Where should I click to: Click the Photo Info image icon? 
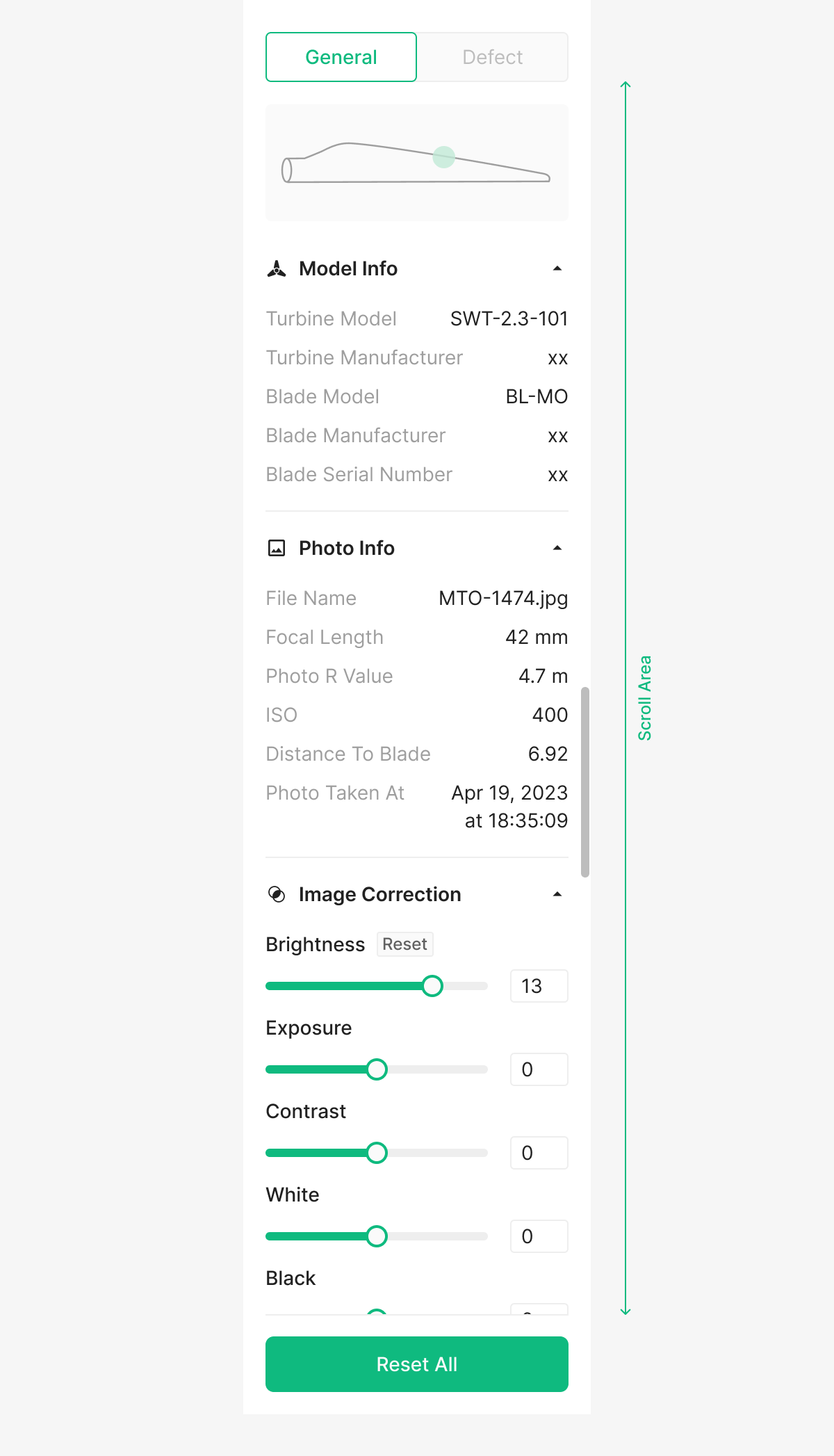277,549
